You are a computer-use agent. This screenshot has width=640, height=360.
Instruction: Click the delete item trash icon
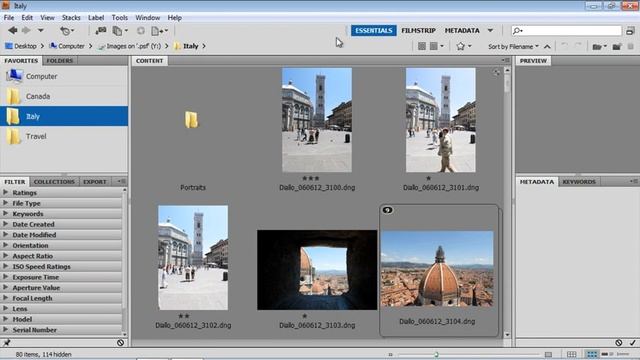click(631, 47)
